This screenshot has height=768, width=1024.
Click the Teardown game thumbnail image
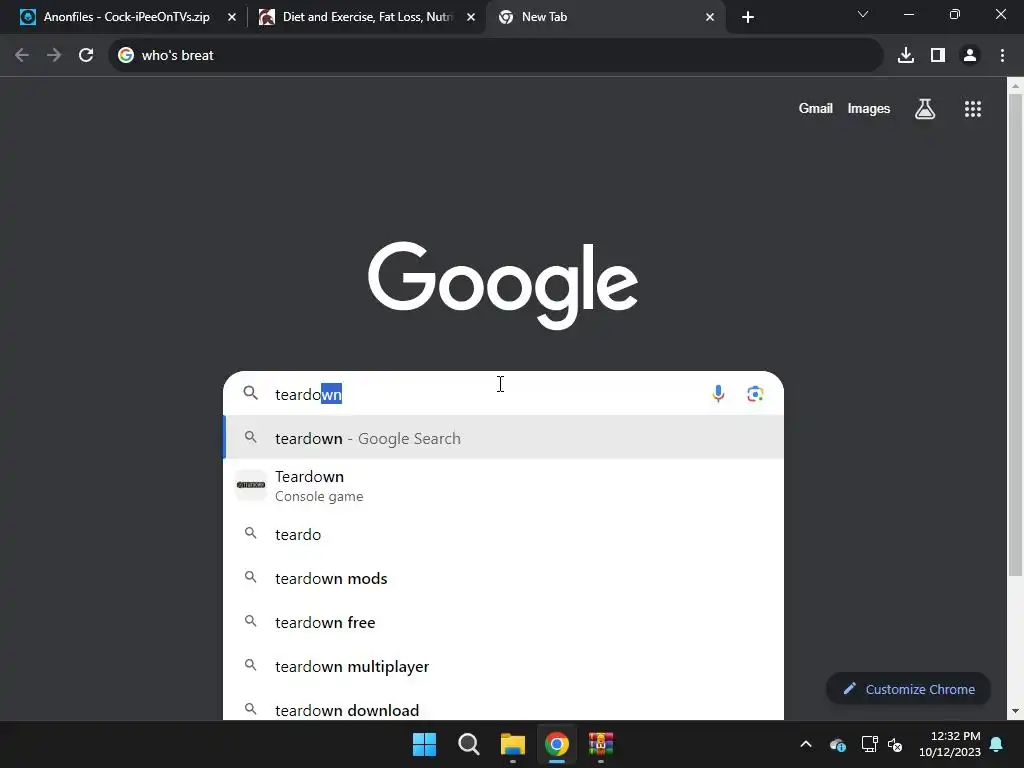point(251,485)
